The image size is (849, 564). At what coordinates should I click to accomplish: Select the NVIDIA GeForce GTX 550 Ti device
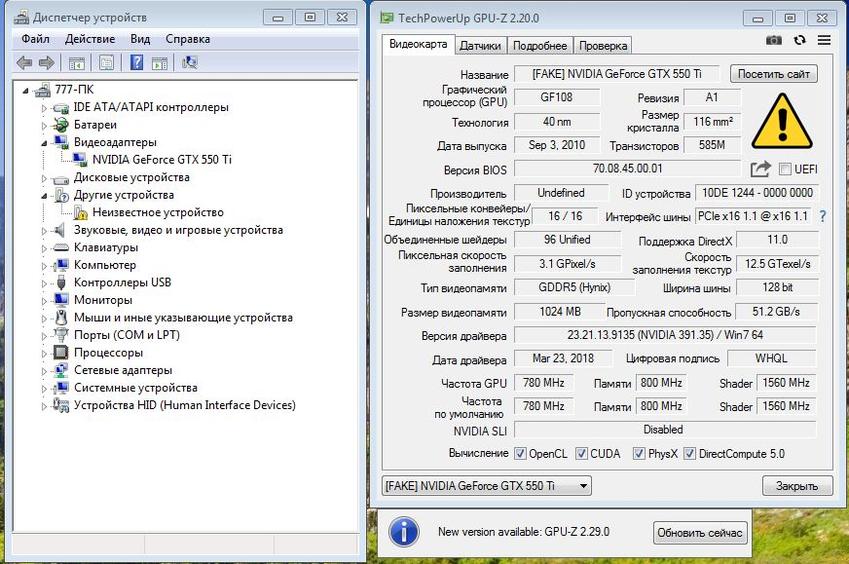pos(161,160)
